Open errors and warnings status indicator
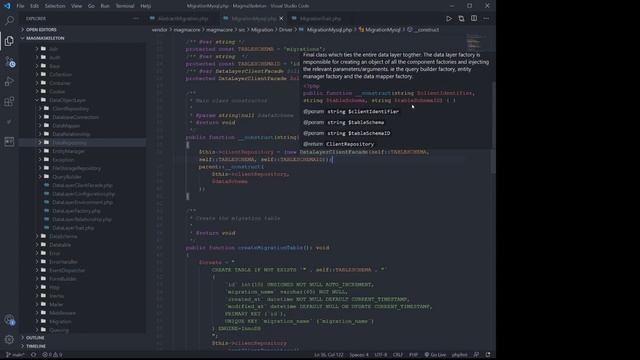 [52, 355]
